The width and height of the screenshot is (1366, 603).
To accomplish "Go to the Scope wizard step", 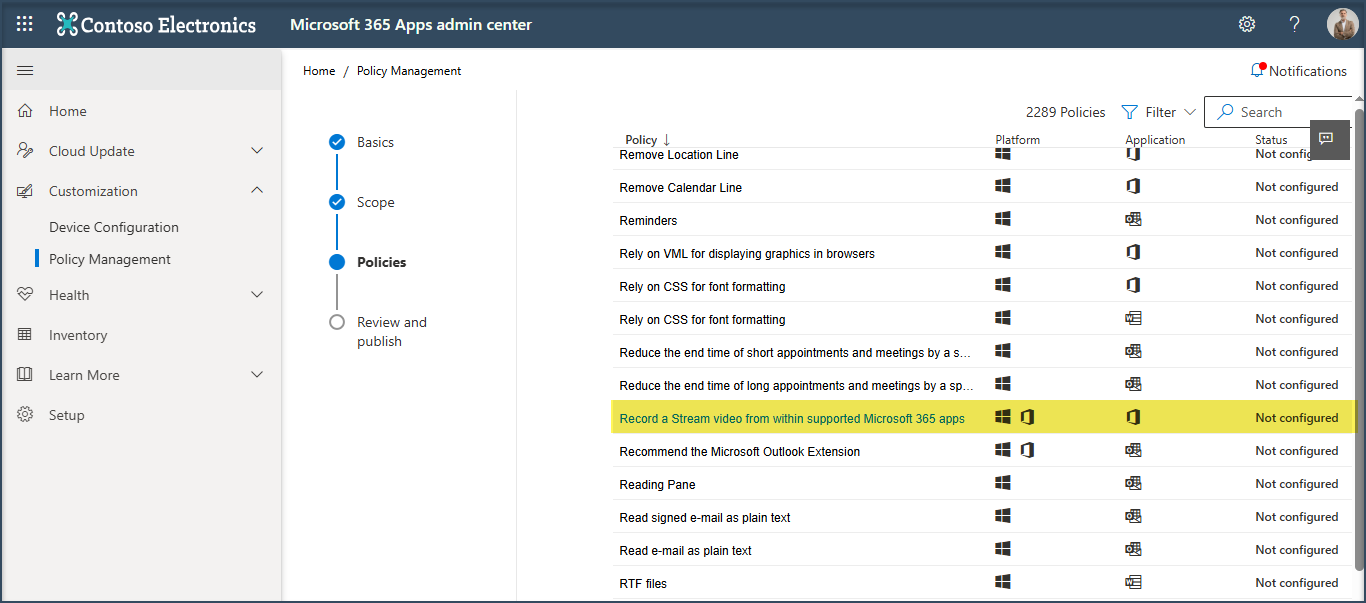I will coord(375,202).
